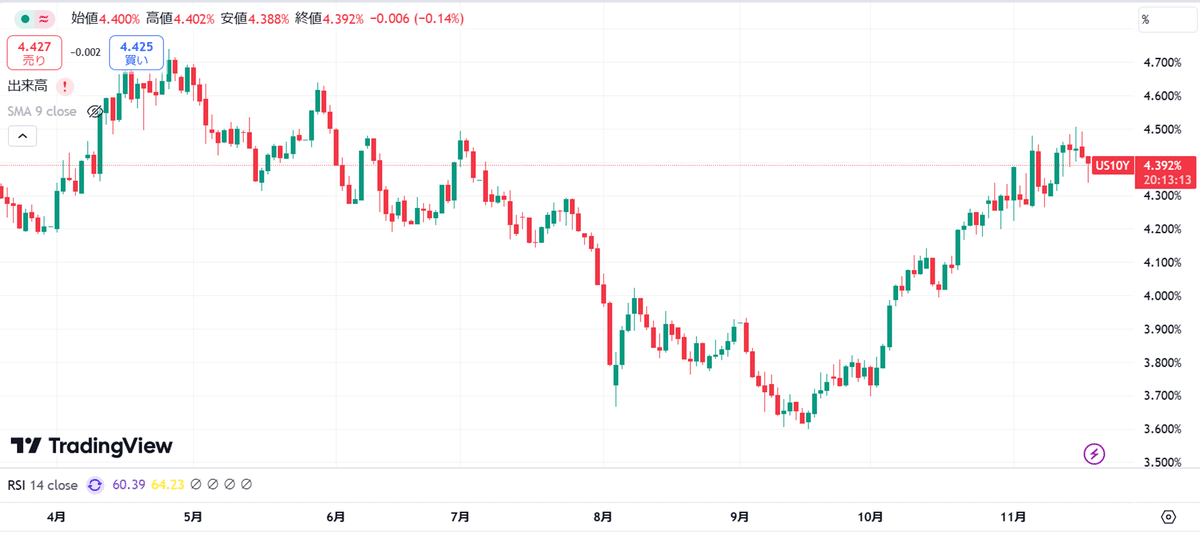This screenshot has height=534, width=1200.
Task: Open chart time axis settings gear
Action: click(1168, 517)
